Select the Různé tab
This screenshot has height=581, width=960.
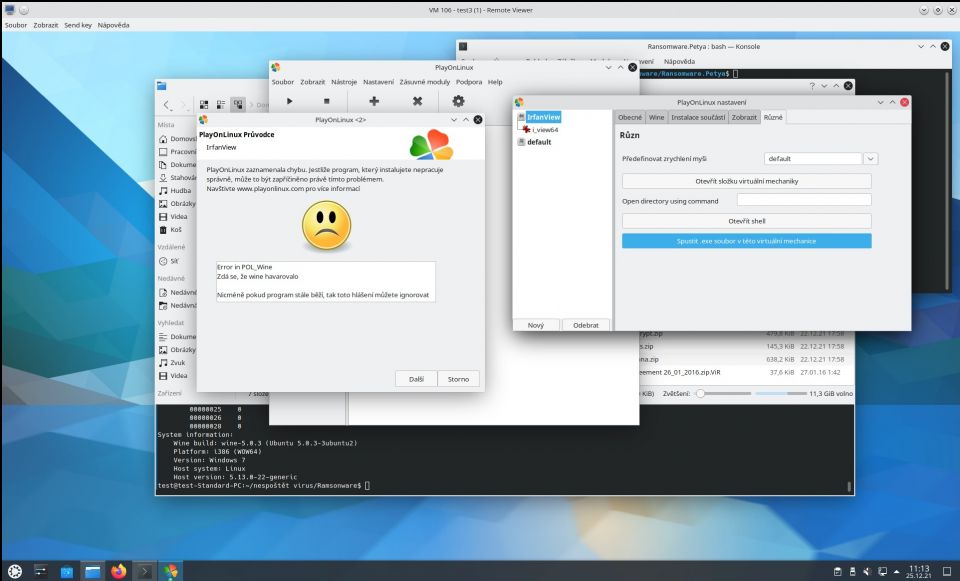773,117
